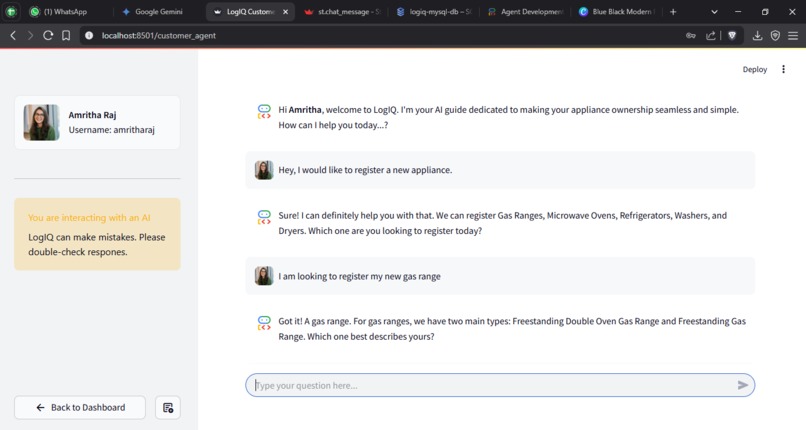The height and width of the screenshot is (430, 806).
Task: Send the chat message with arrow icon
Action: pos(742,385)
